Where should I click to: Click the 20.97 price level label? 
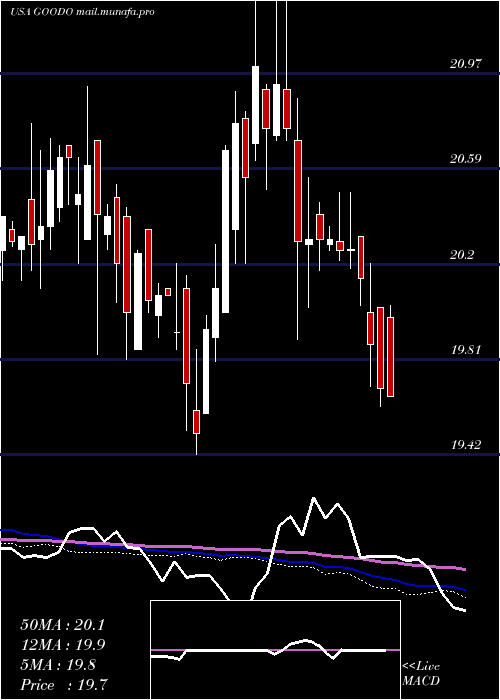[466, 64]
